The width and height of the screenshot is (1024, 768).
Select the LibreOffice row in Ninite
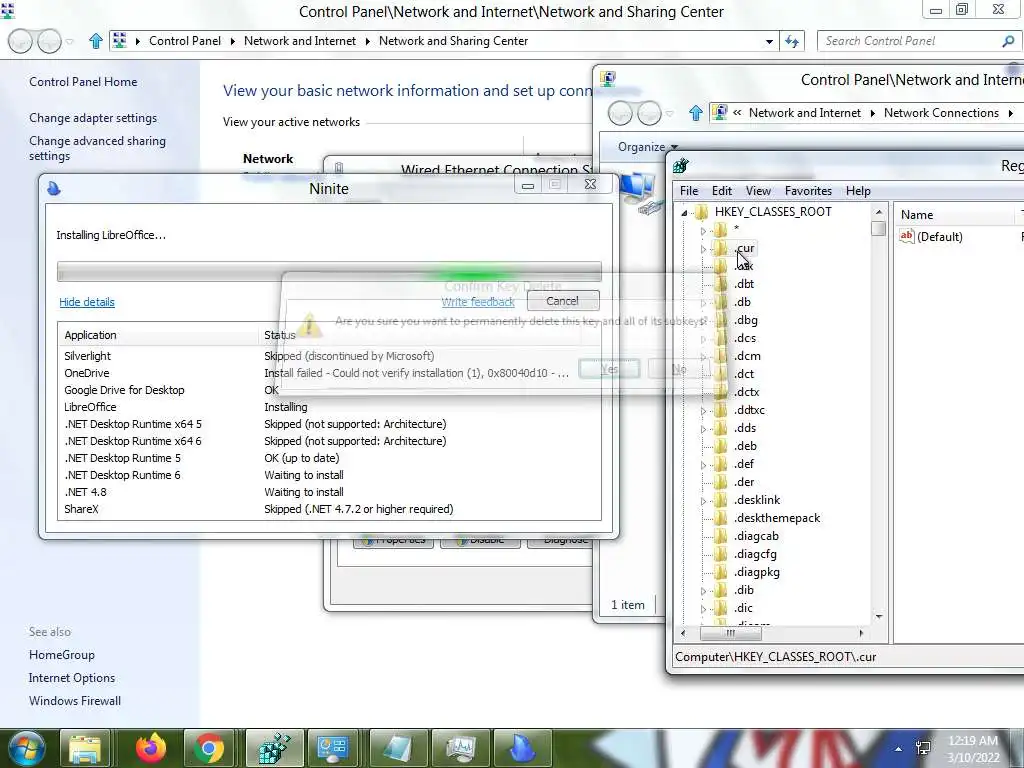[329, 407]
